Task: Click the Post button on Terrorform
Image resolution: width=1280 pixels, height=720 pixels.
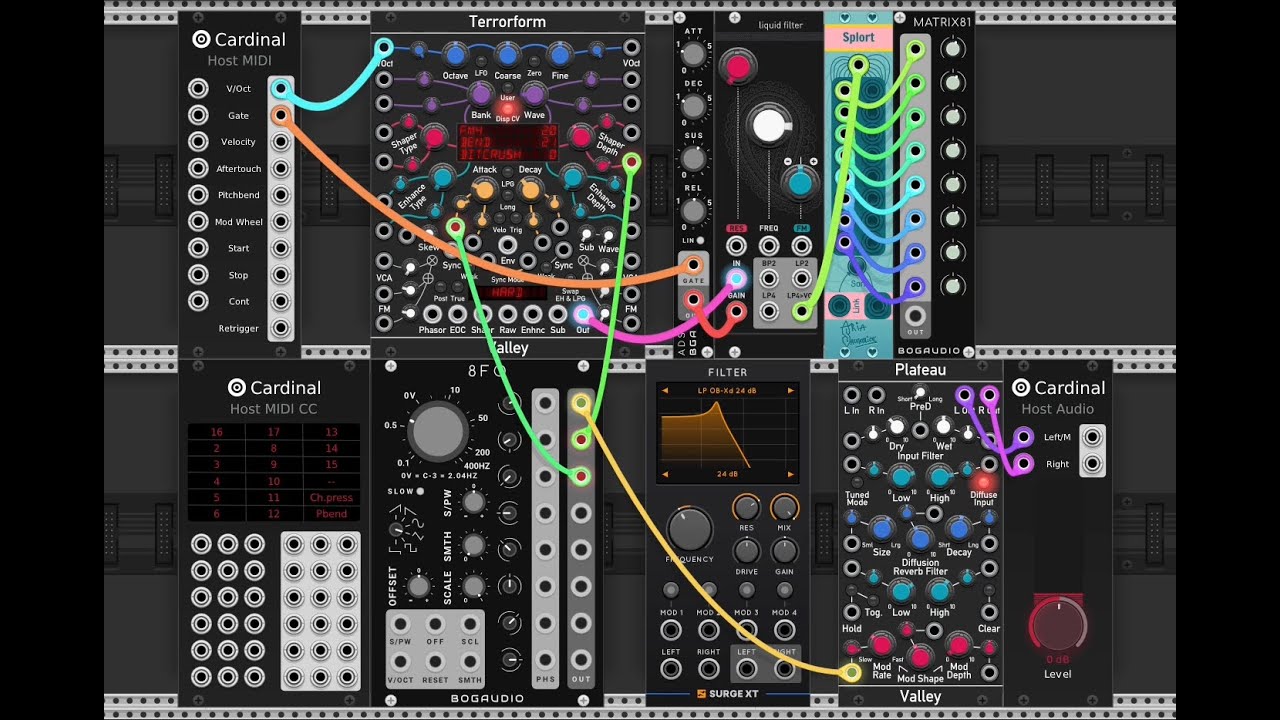Action: [x=441, y=285]
